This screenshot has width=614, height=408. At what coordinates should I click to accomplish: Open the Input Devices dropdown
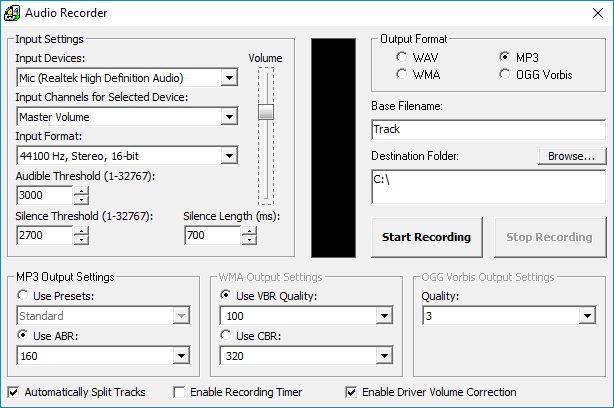tap(229, 78)
